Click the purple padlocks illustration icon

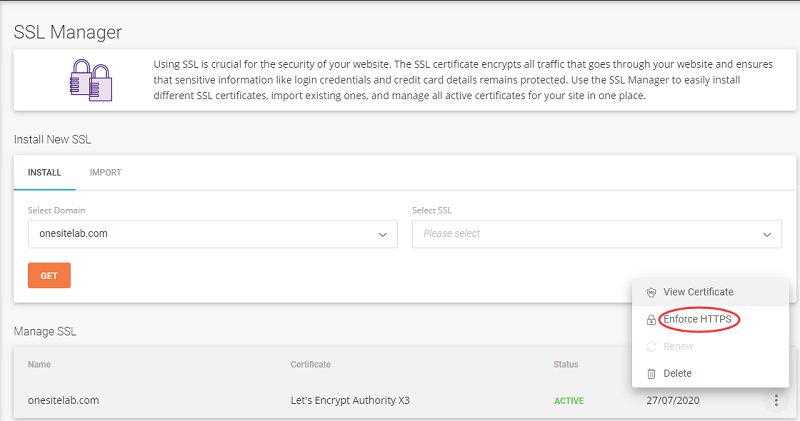[91, 80]
